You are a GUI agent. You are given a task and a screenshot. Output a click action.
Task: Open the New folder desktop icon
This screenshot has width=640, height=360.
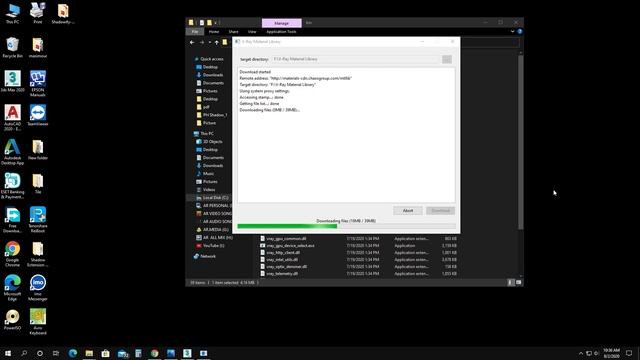point(38,149)
